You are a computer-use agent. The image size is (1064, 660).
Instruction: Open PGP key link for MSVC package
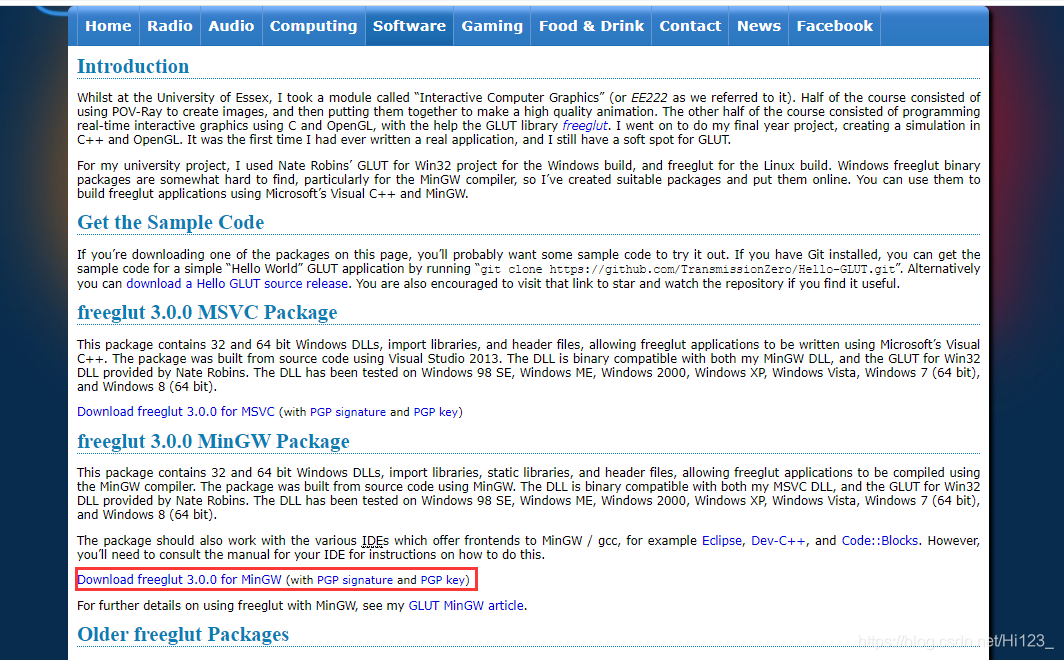coord(436,412)
